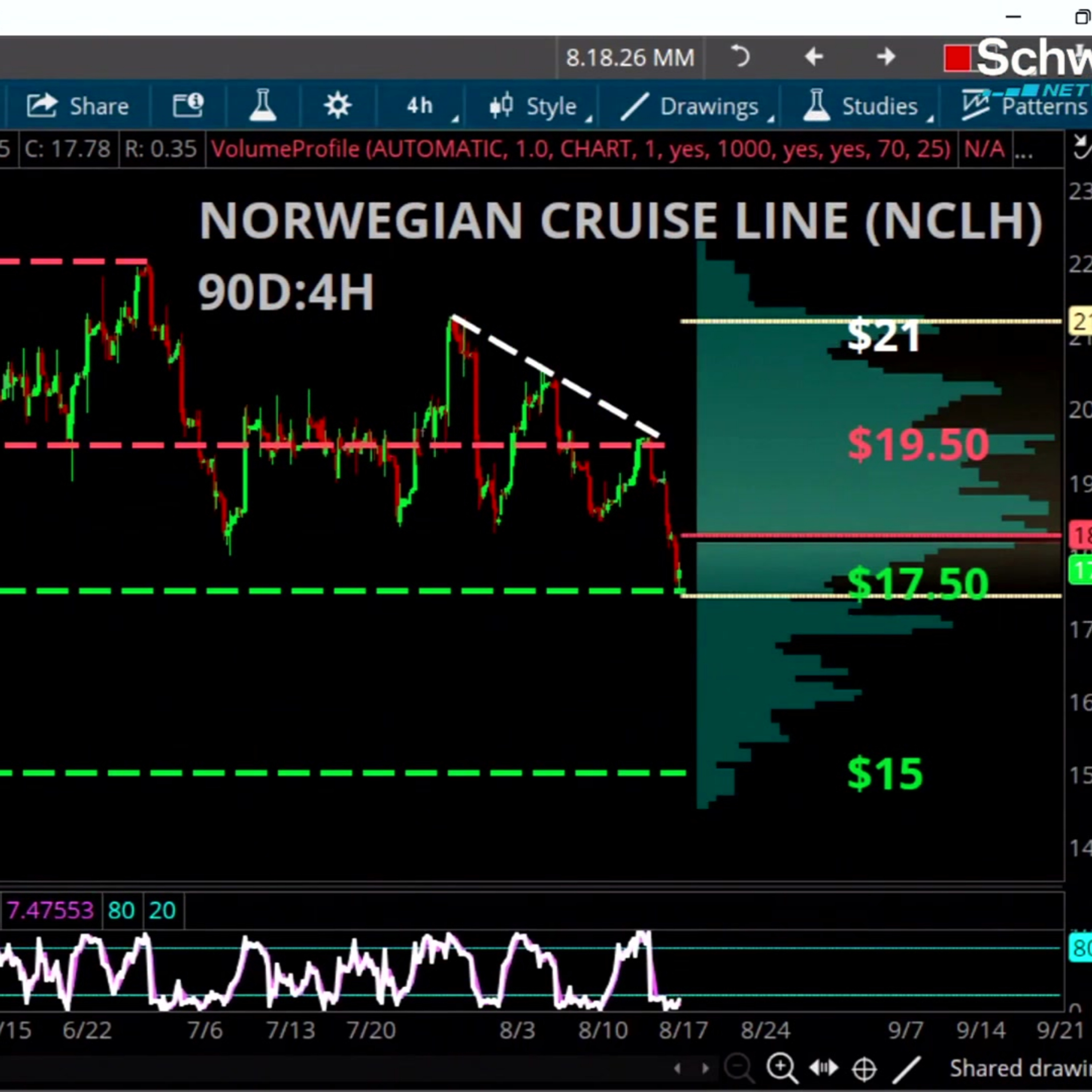The width and height of the screenshot is (1092, 1092).
Task: Click the scroll left small arrow
Action: (x=677, y=1068)
